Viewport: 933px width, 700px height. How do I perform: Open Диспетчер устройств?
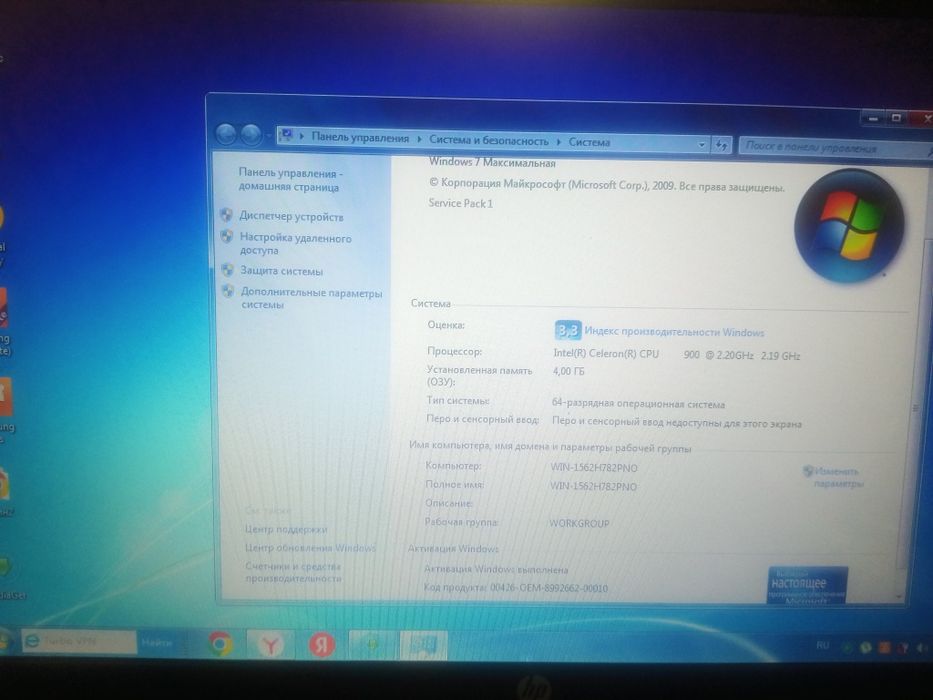[291, 216]
